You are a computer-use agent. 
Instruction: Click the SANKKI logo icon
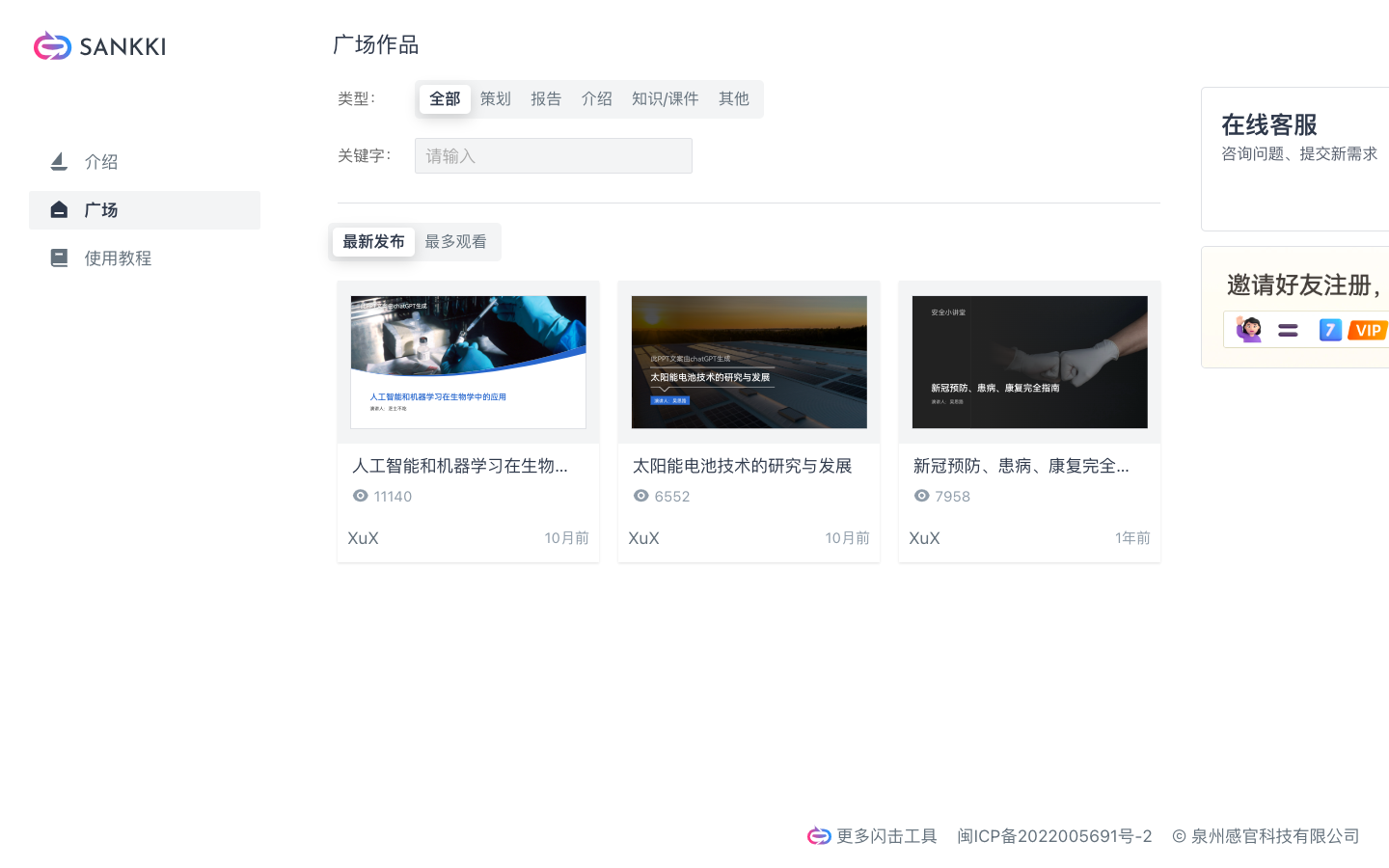(51, 45)
